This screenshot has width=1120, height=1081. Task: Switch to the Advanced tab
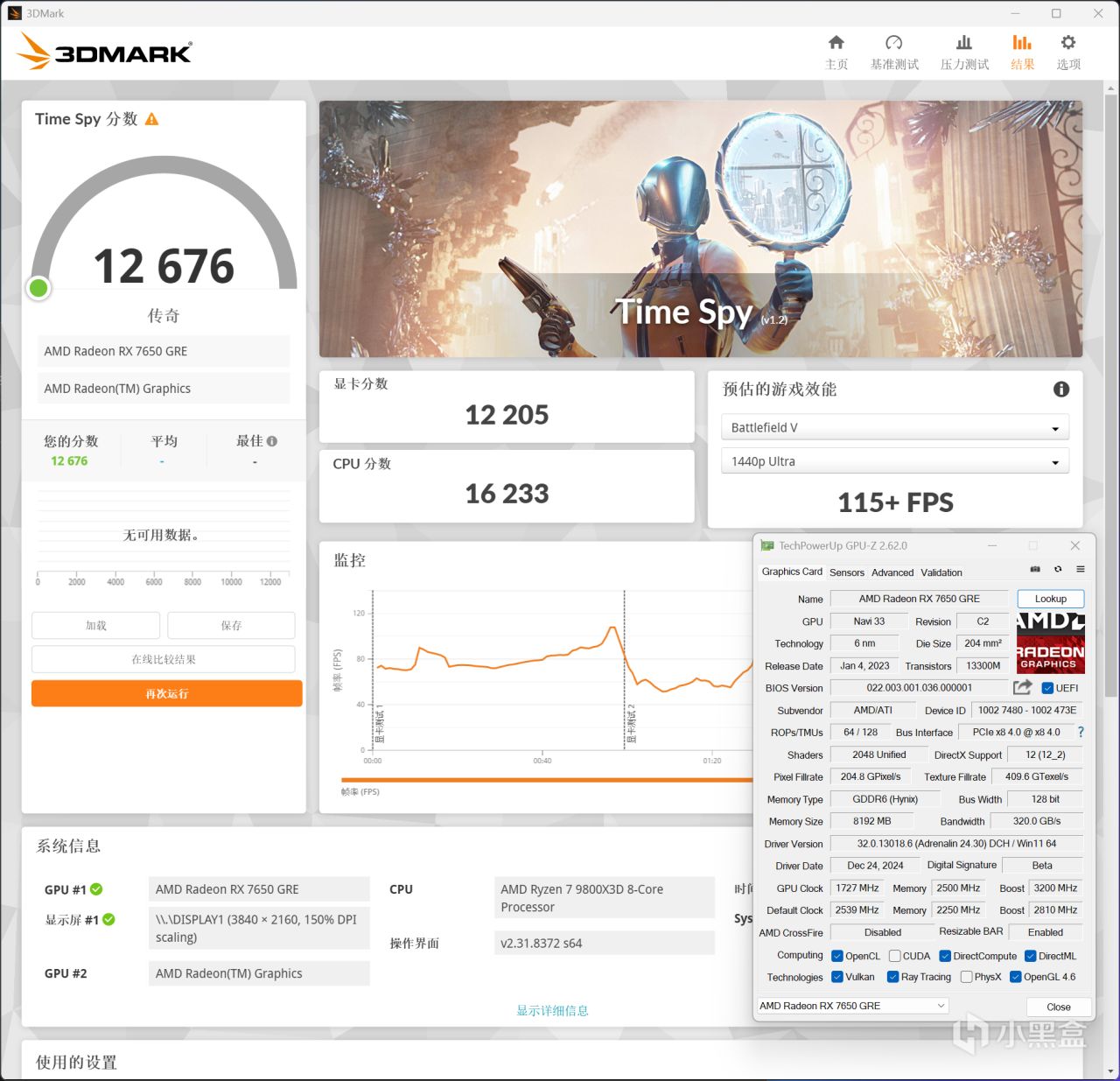coord(892,572)
